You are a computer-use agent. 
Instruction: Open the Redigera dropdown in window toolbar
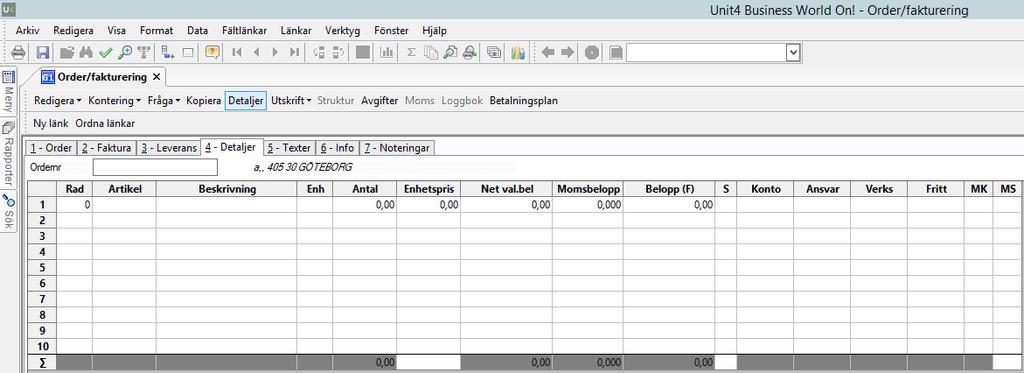click(57, 101)
